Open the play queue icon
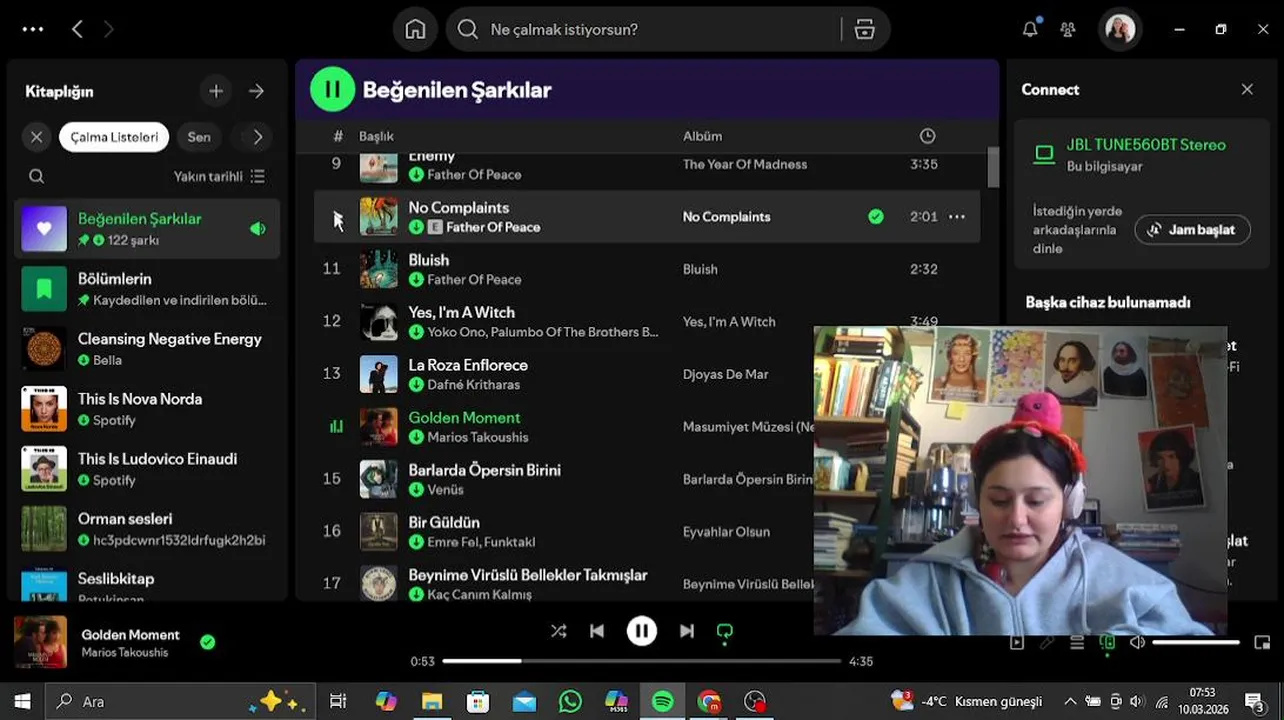The image size is (1284, 720). click(1077, 643)
